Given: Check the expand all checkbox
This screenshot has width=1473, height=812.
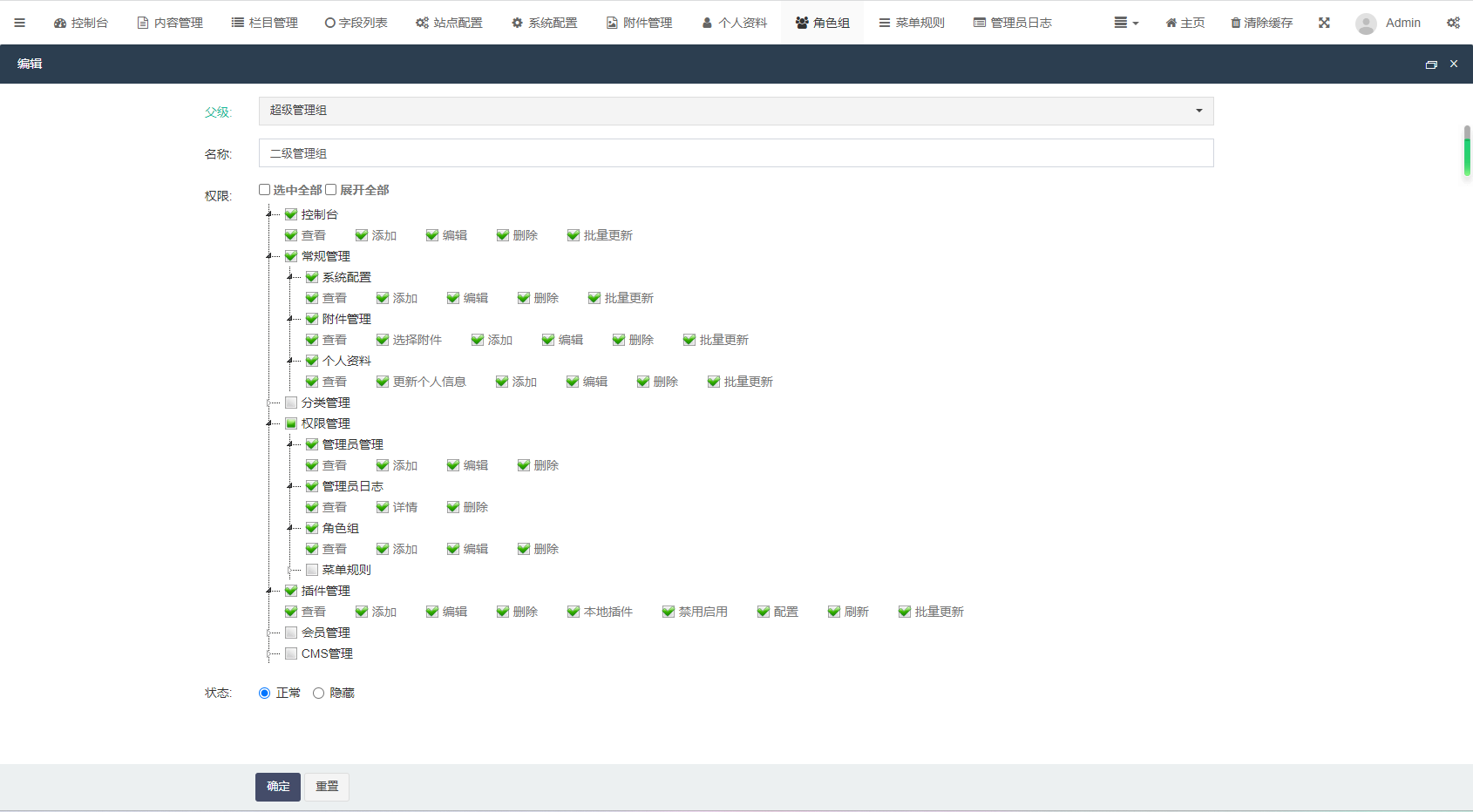Looking at the screenshot, I should pos(331,190).
